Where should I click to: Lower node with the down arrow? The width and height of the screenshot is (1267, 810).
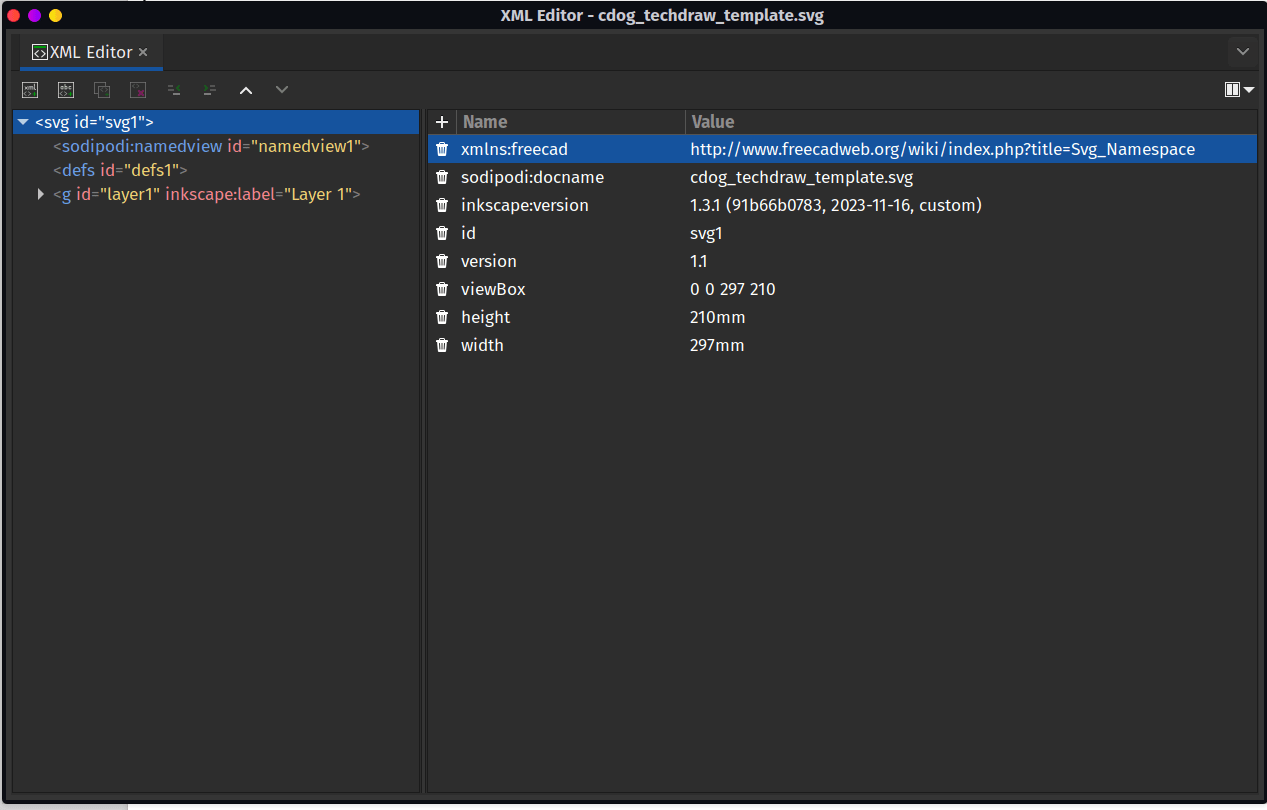click(x=282, y=90)
